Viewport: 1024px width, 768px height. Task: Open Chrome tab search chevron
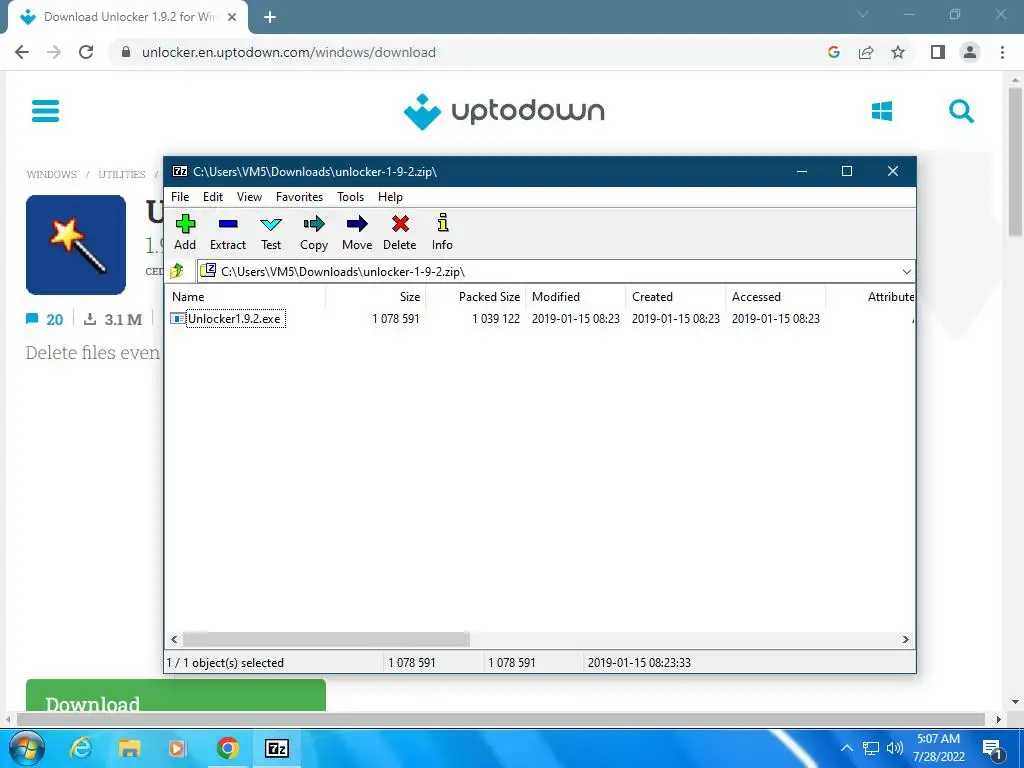pyautogui.click(x=863, y=14)
